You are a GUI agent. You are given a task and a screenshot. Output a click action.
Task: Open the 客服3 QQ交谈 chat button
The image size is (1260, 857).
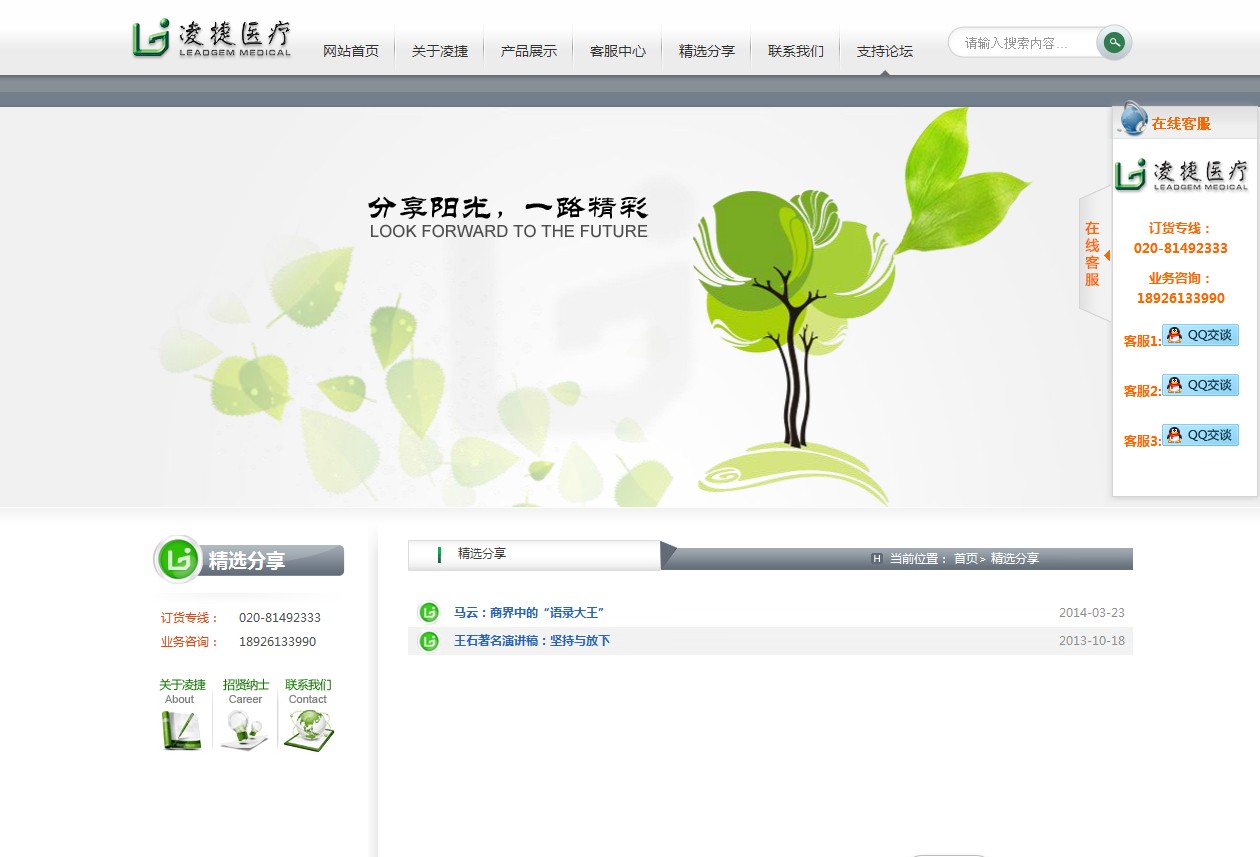point(1200,436)
